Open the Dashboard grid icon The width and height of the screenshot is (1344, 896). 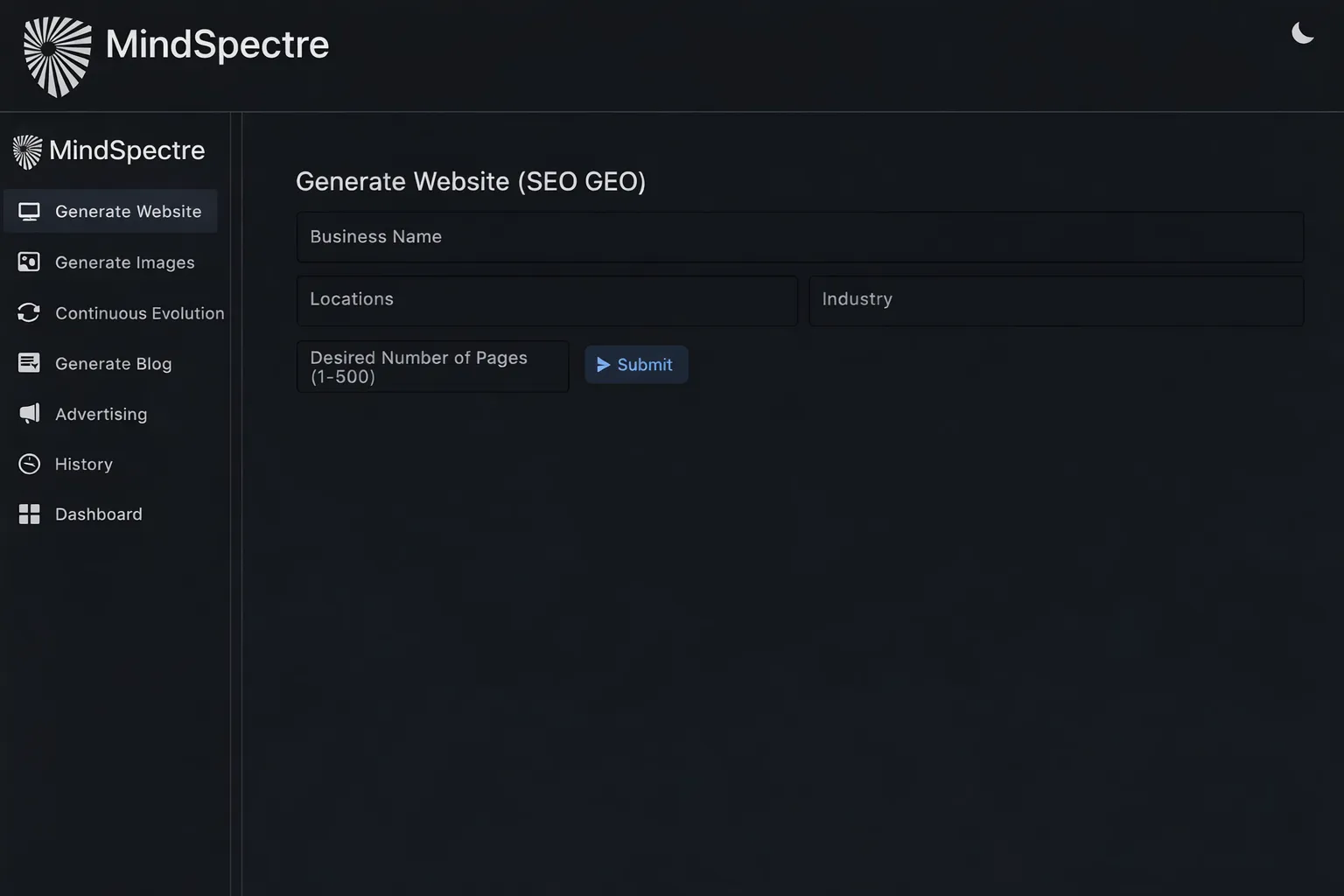[x=29, y=514]
